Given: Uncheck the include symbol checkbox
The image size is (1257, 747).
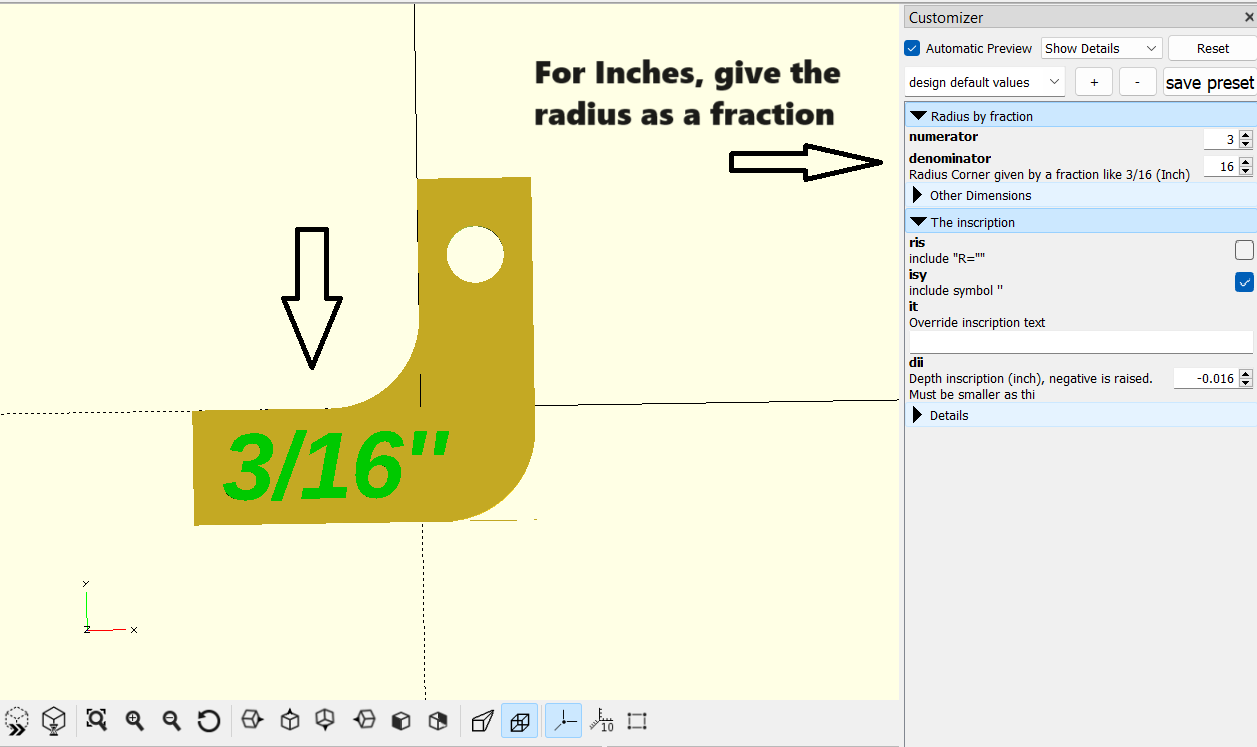Looking at the screenshot, I should [x=1244, y=282].
